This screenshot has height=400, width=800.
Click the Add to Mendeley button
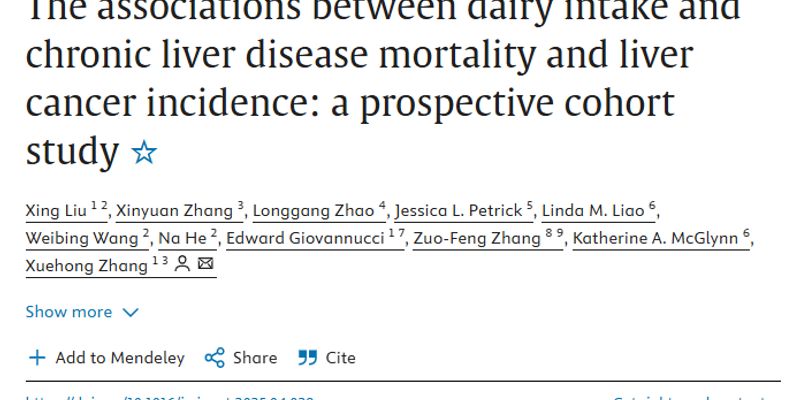coord(107,358)
